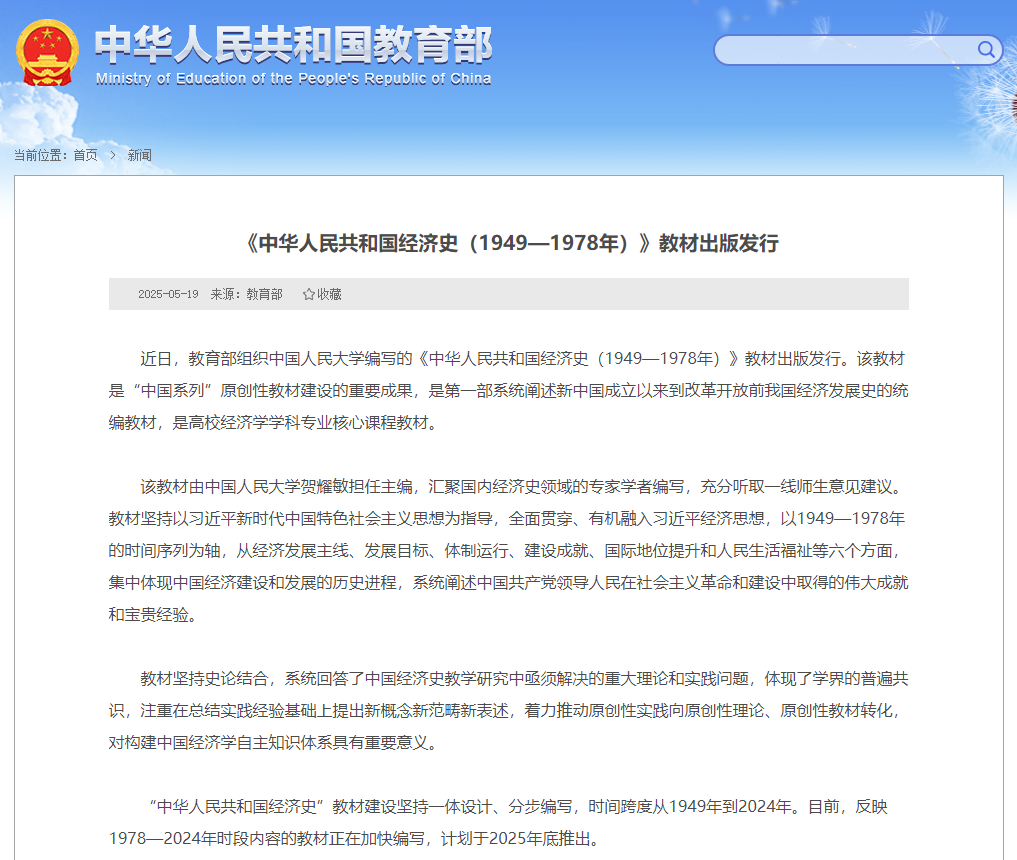Viewport: 1017px width, 860px height.
Task: Open 新闻 section in breadcrumb
Action: [x=139, y=155]
